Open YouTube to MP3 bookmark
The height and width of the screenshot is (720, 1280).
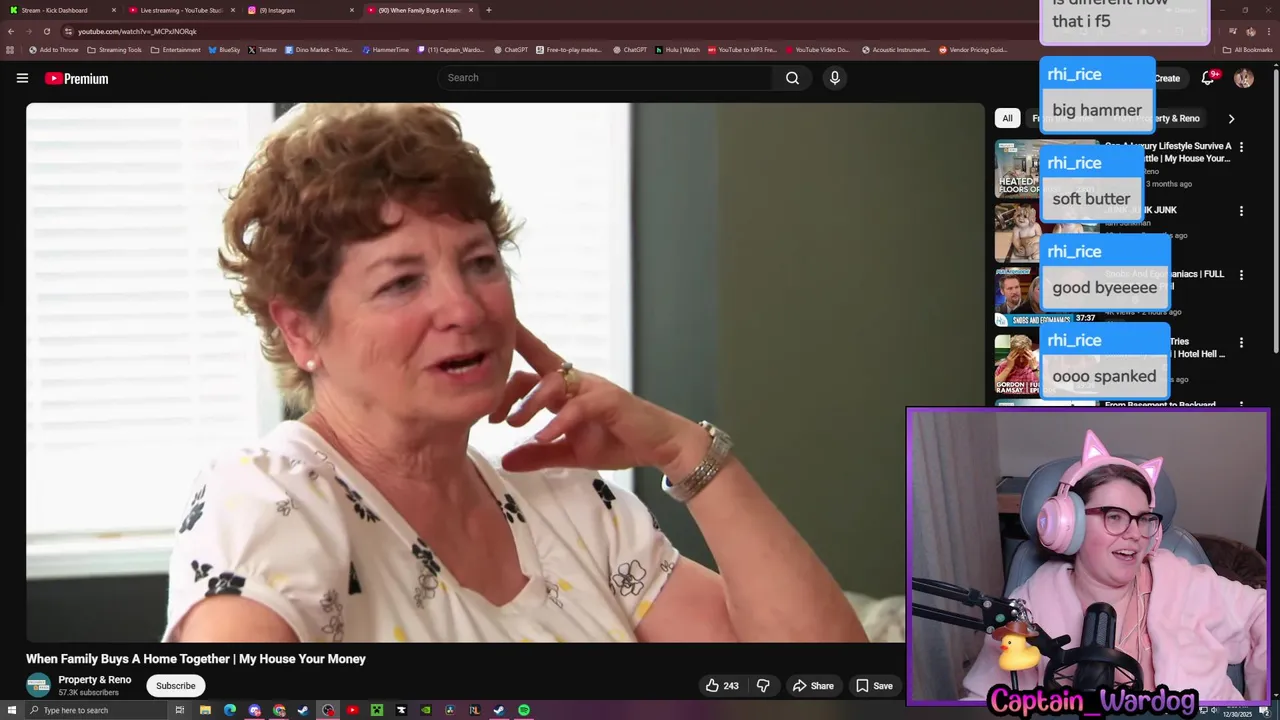(x=742, y=50)
